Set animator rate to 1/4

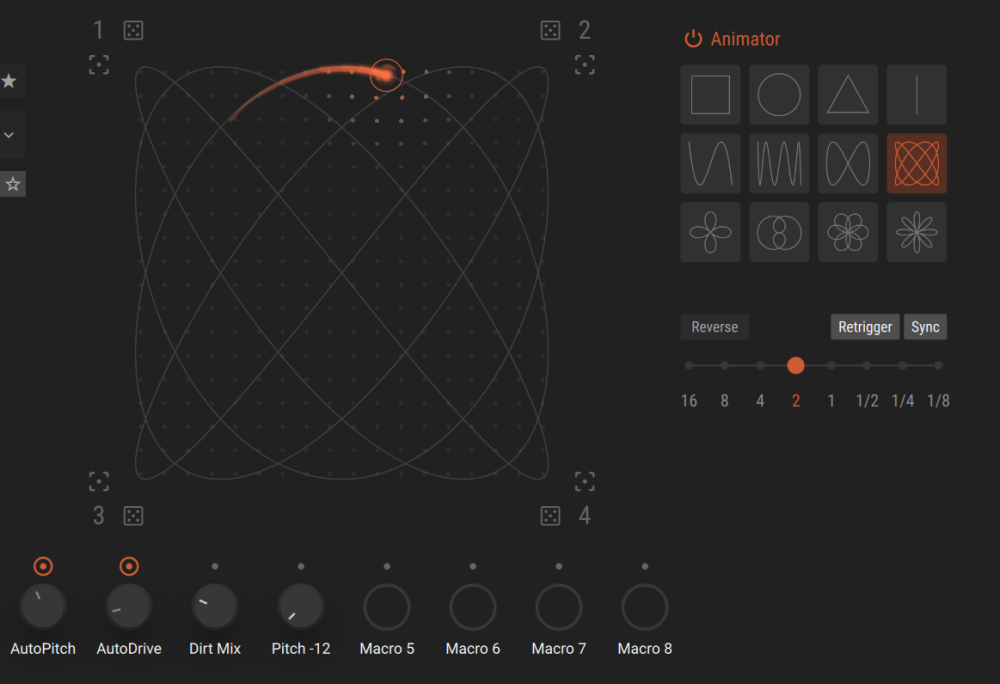902,401
